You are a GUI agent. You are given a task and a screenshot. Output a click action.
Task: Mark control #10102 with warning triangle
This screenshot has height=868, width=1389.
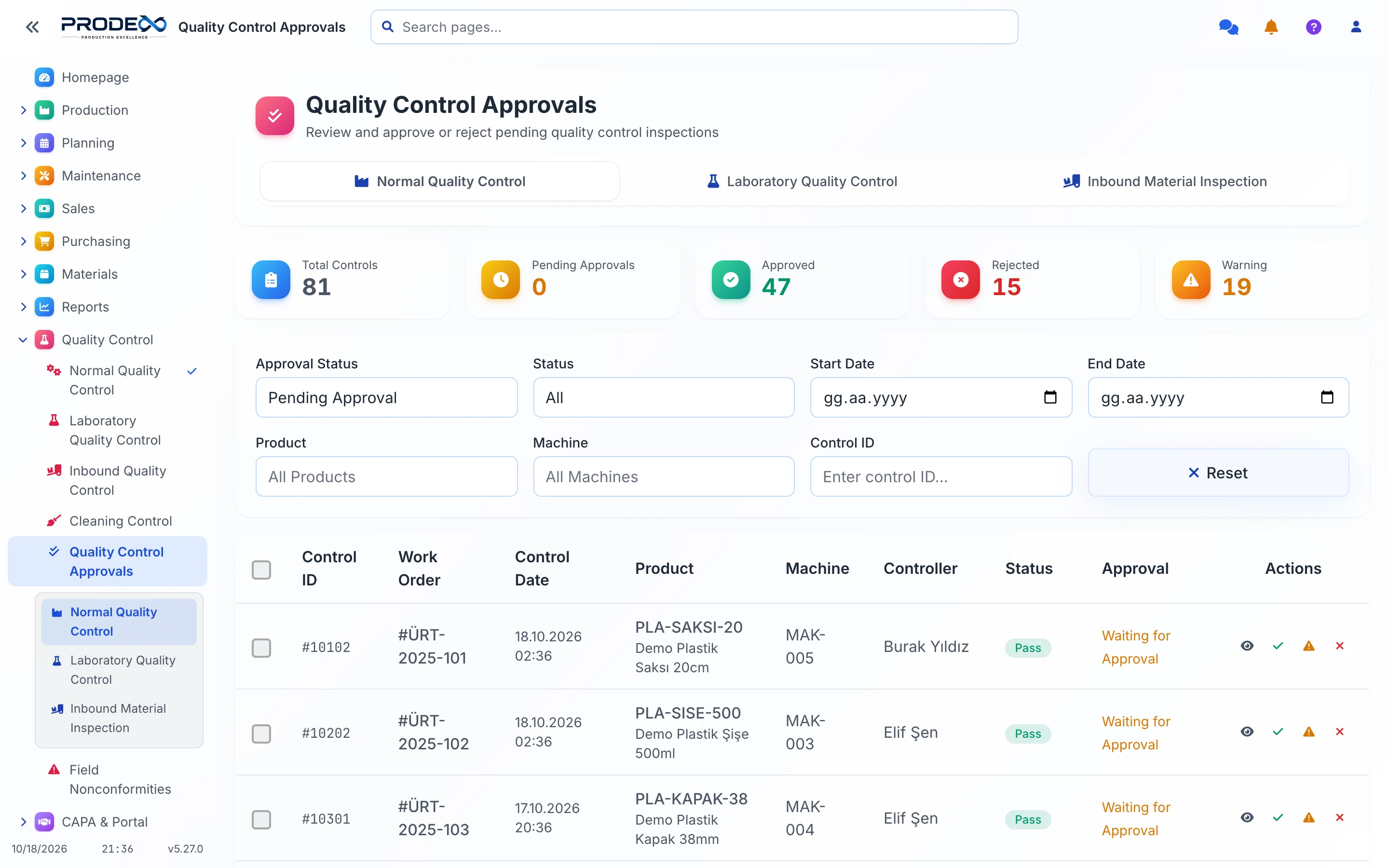tap(1308, 646)
